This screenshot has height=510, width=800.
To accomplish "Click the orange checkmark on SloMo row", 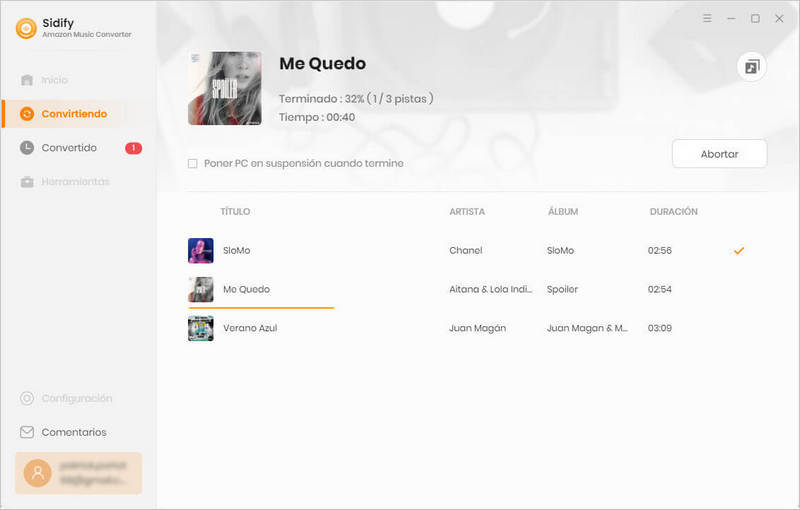I will pyautogui.click(x=739, y=250).
